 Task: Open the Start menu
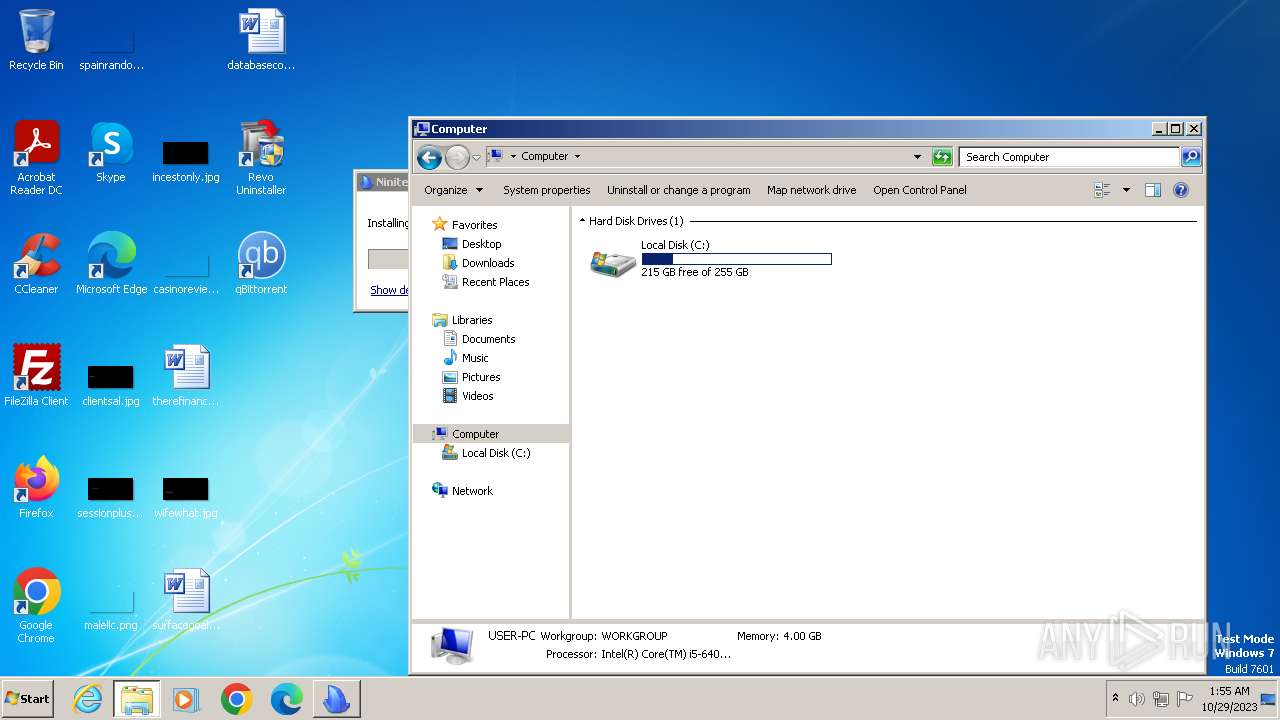click(27, 699)
